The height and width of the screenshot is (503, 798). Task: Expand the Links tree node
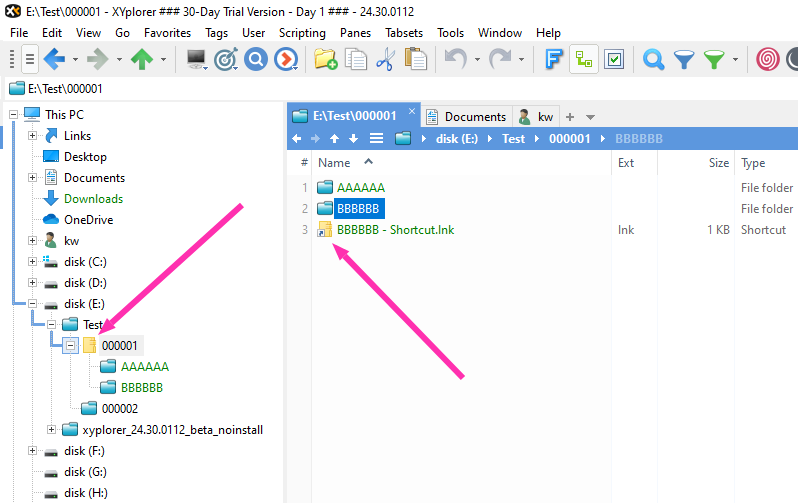[x=33, y=135]
